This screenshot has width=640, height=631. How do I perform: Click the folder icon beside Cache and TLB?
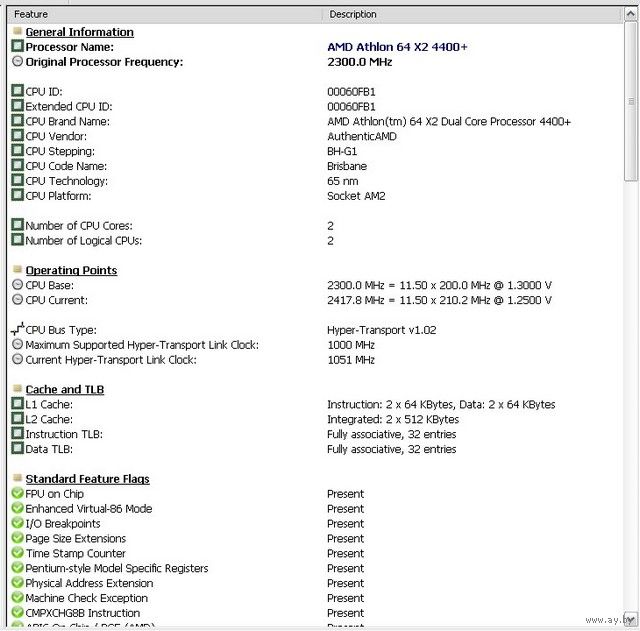pyautogui.click(x=17, y=389)
